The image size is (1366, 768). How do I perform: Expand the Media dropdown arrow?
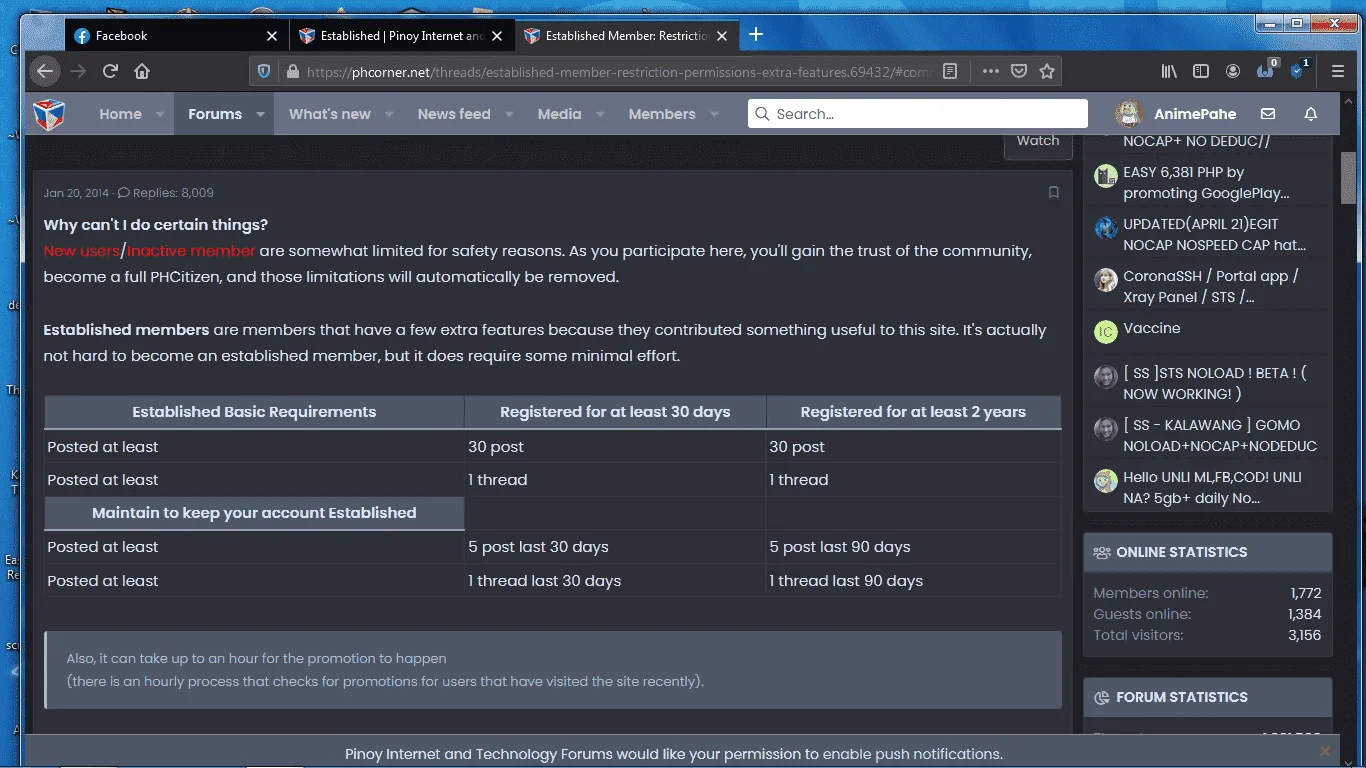pyautogui.click(x=600, y=114)
